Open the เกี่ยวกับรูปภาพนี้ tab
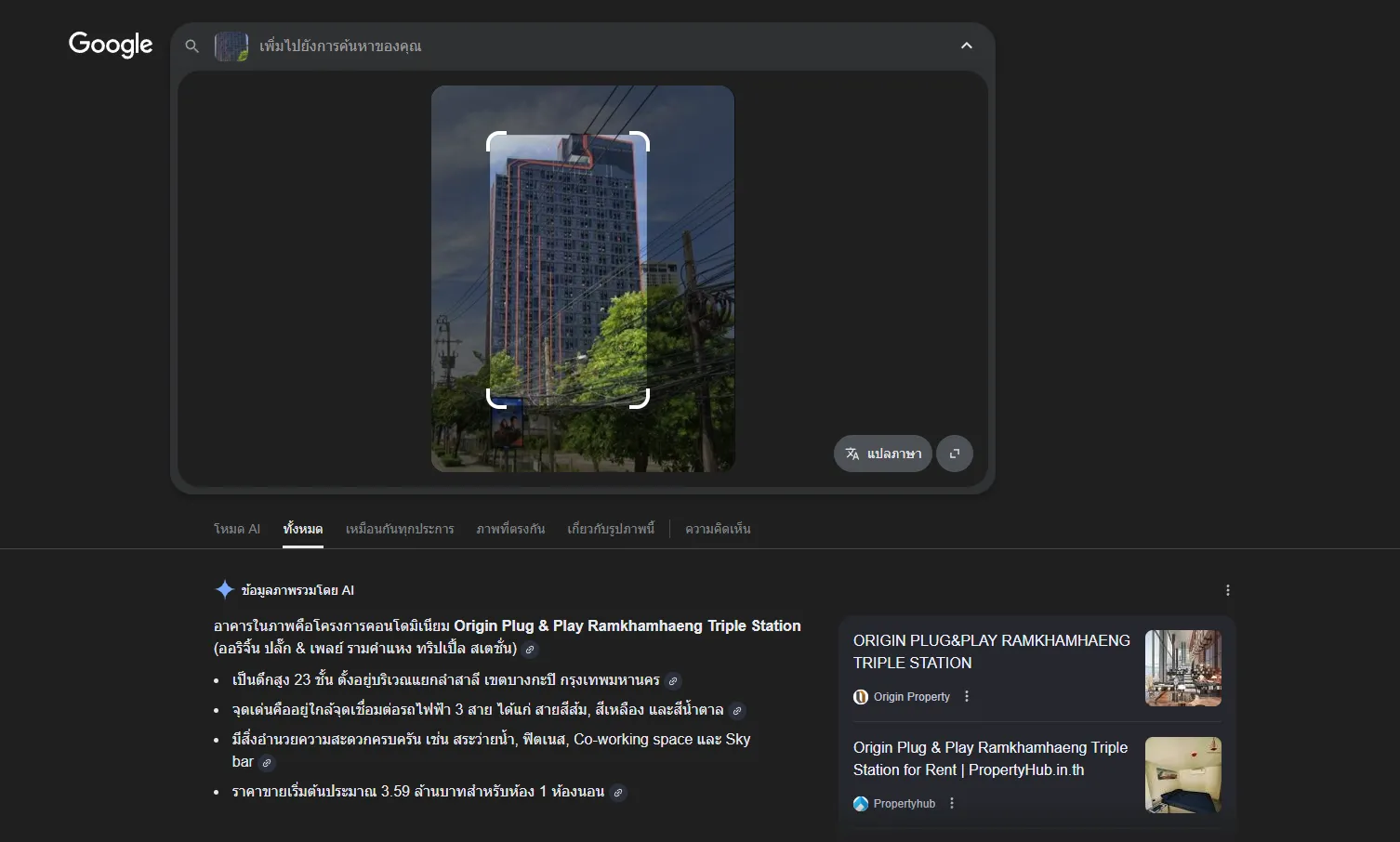The height and width of the screenshot is (842, 1400). [x=611, y=529]
